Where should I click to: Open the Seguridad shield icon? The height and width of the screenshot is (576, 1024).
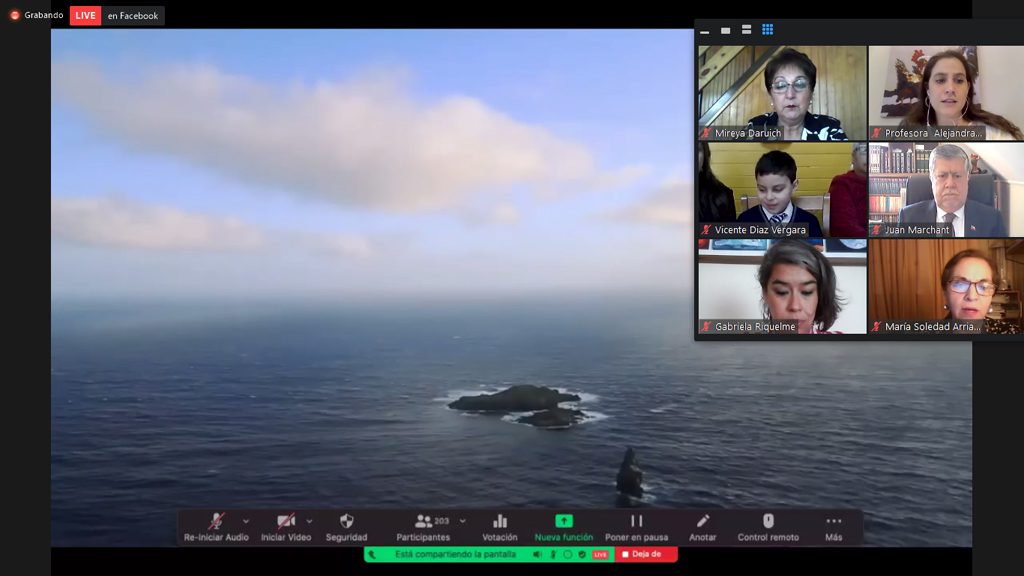click(346, 522)
